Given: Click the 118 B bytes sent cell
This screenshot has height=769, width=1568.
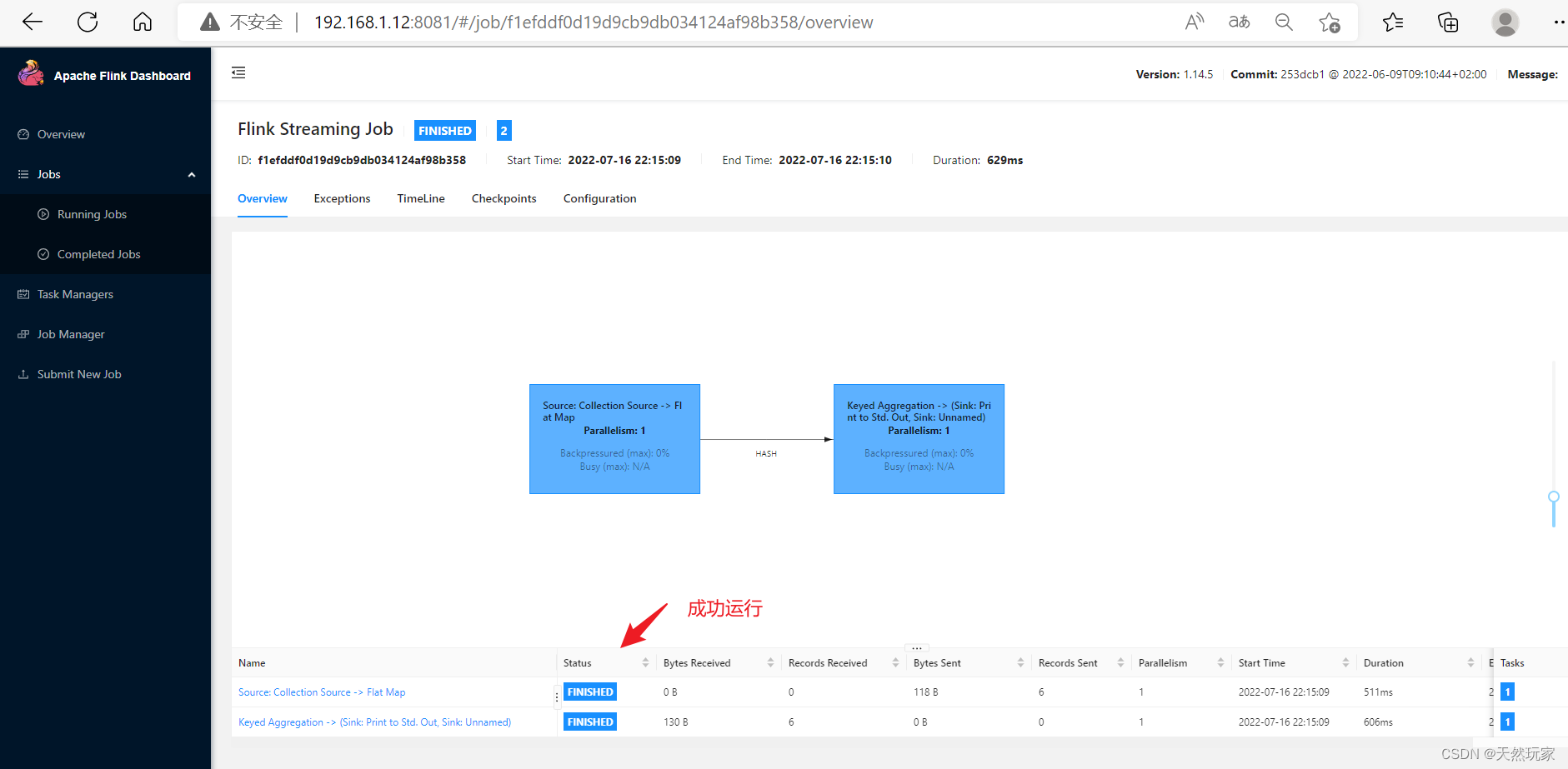Looking at the screenshot, I should [925, 692].
